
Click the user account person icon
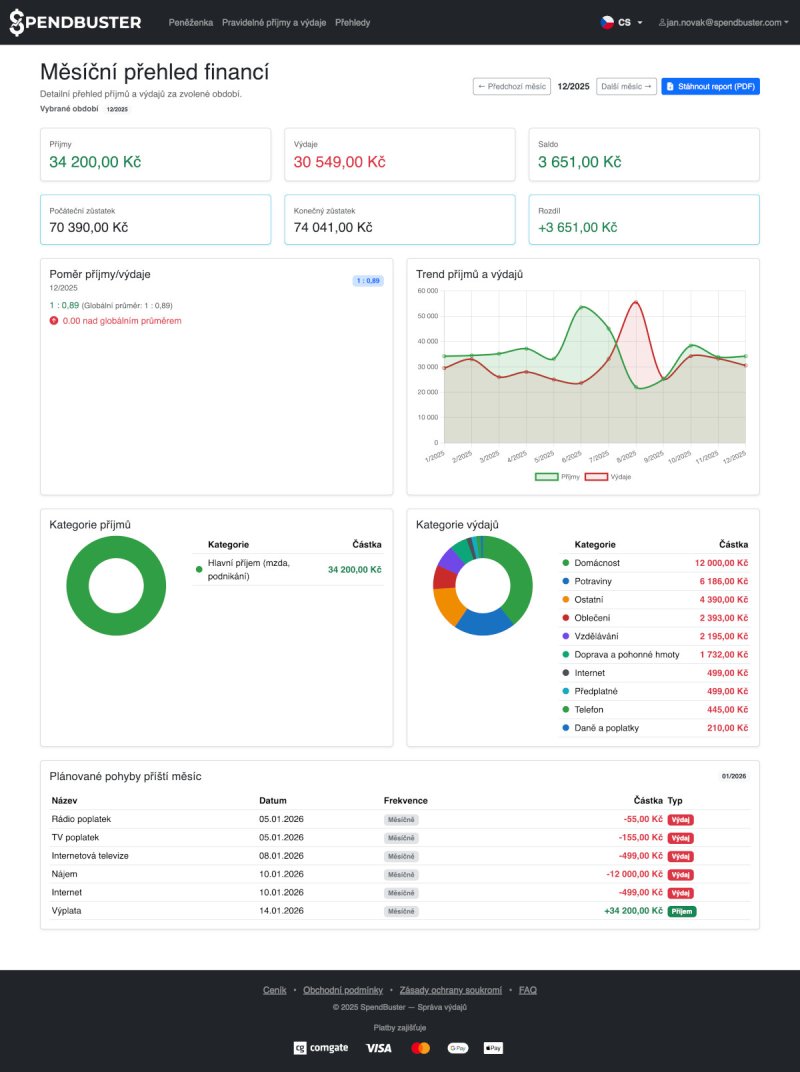pos(662,22)
